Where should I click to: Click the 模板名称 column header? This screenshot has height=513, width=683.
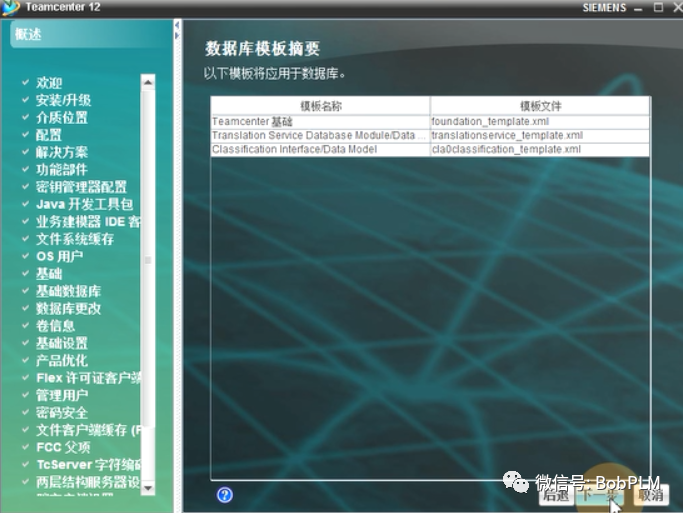321,106
